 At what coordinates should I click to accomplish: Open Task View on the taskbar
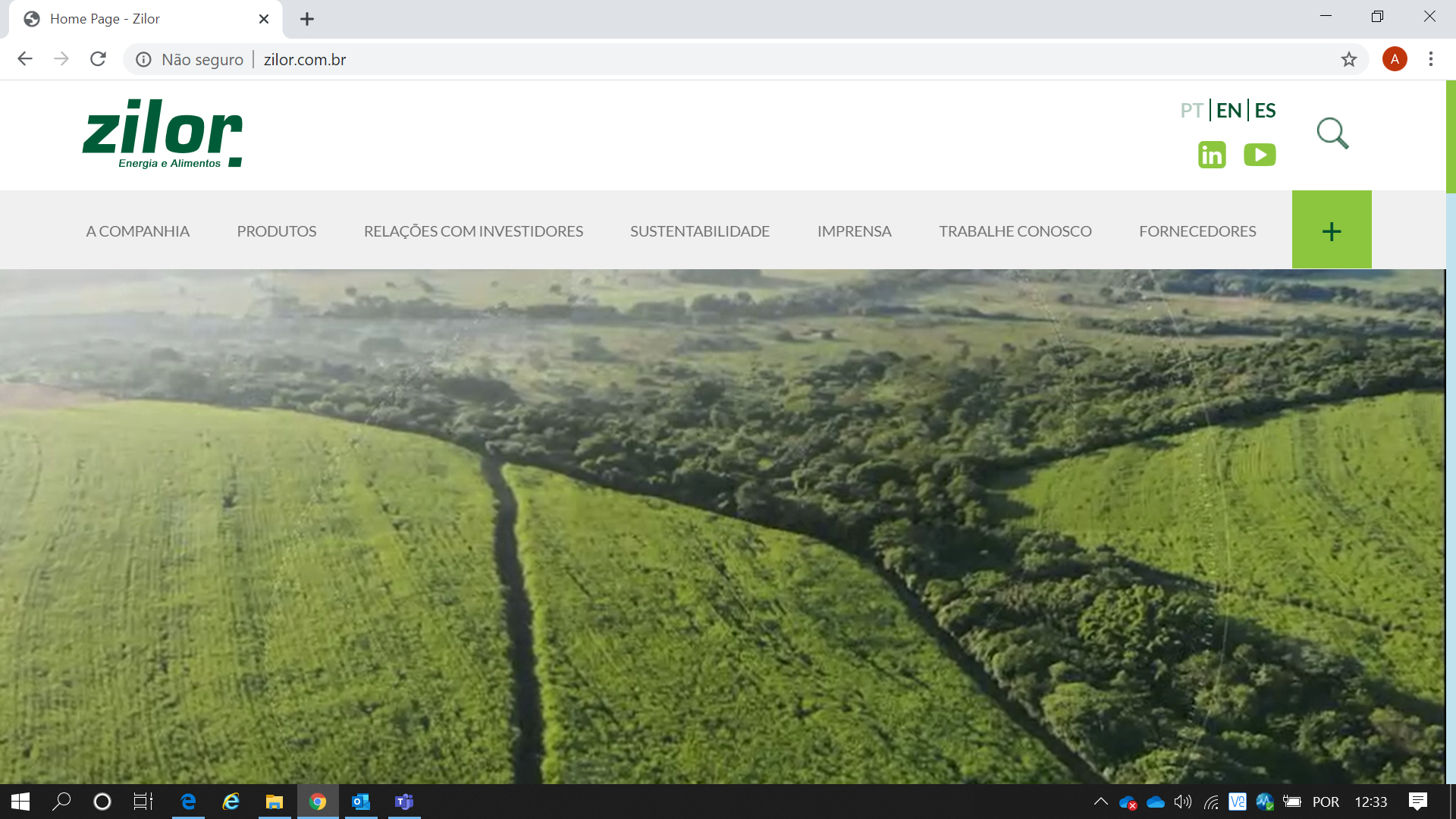143,802
